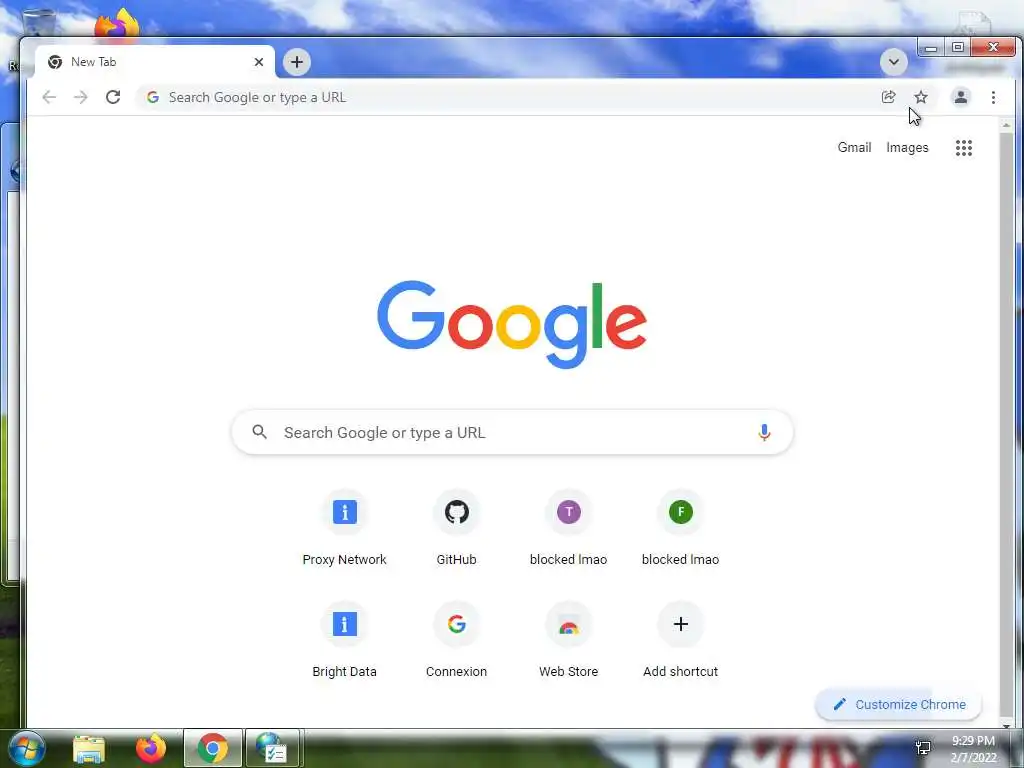Open the Images link

[x=907, y=148]
